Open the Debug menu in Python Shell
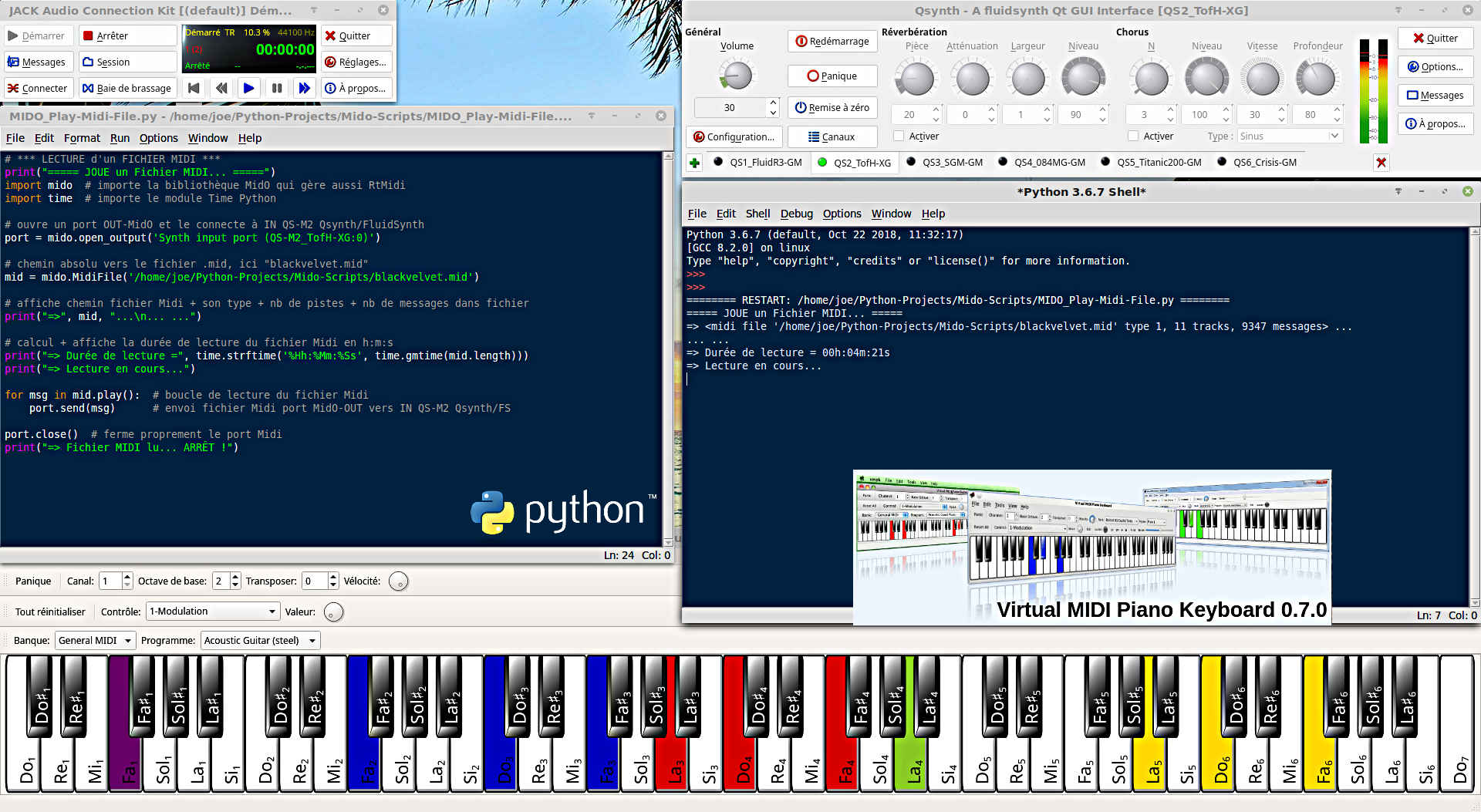This screenshot has height=812, width=1481. [x=796, y=214]
